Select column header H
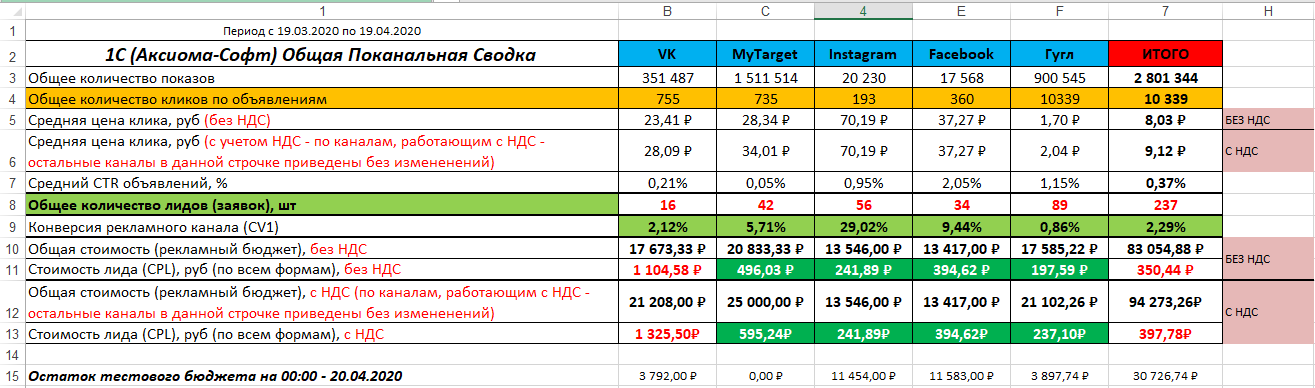 point(1268,10)
